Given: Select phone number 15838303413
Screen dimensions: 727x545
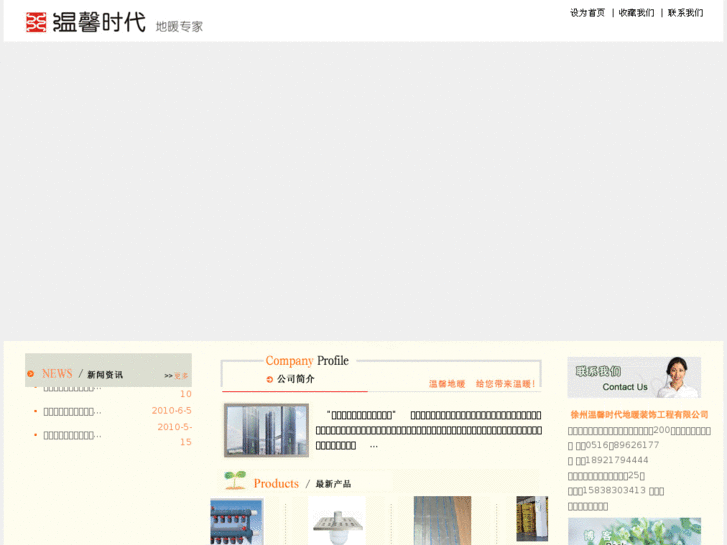Looking at the screenshot, I should pos(614,491).
